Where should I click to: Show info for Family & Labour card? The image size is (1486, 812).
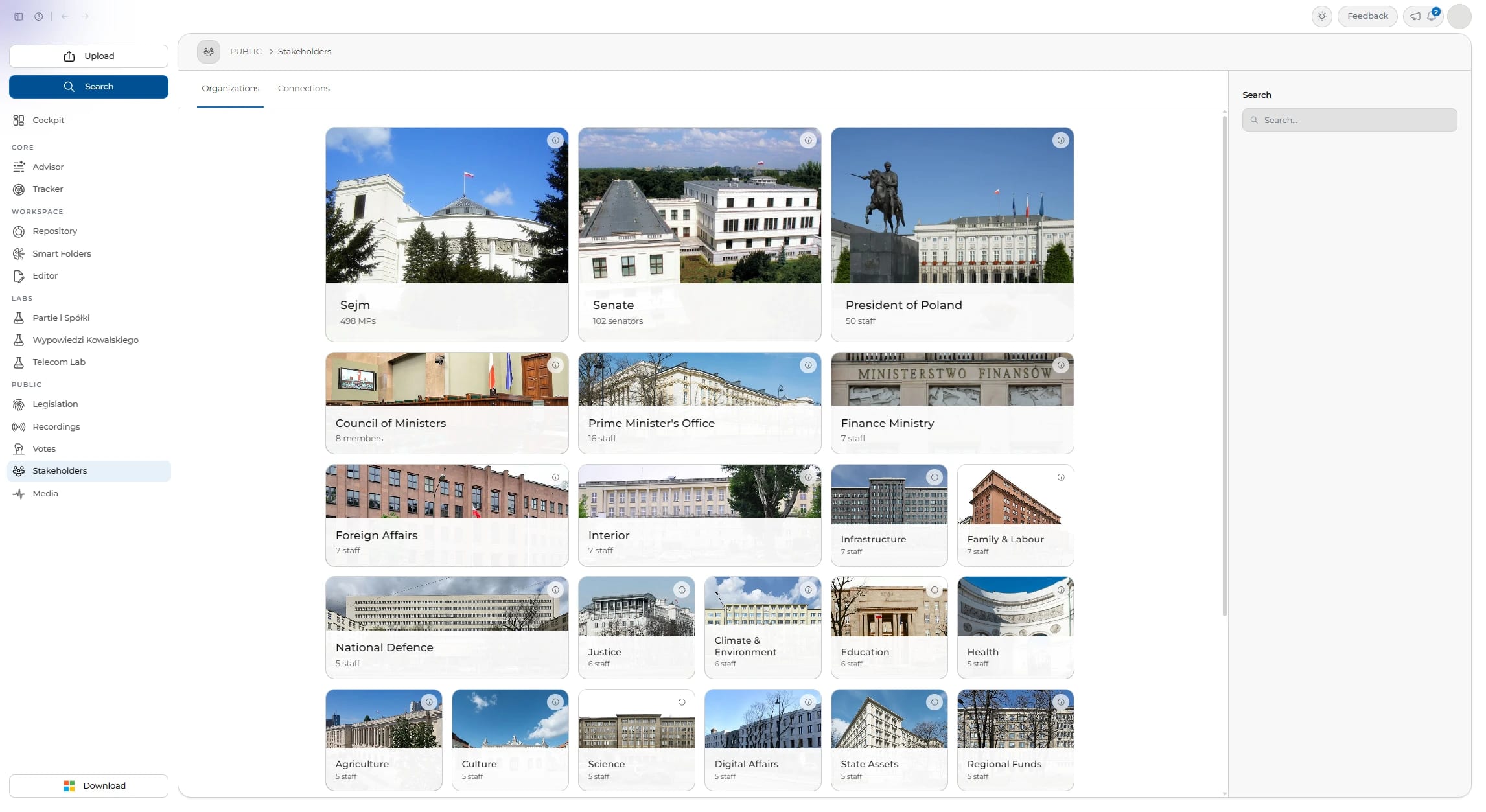coord(1061,477)
